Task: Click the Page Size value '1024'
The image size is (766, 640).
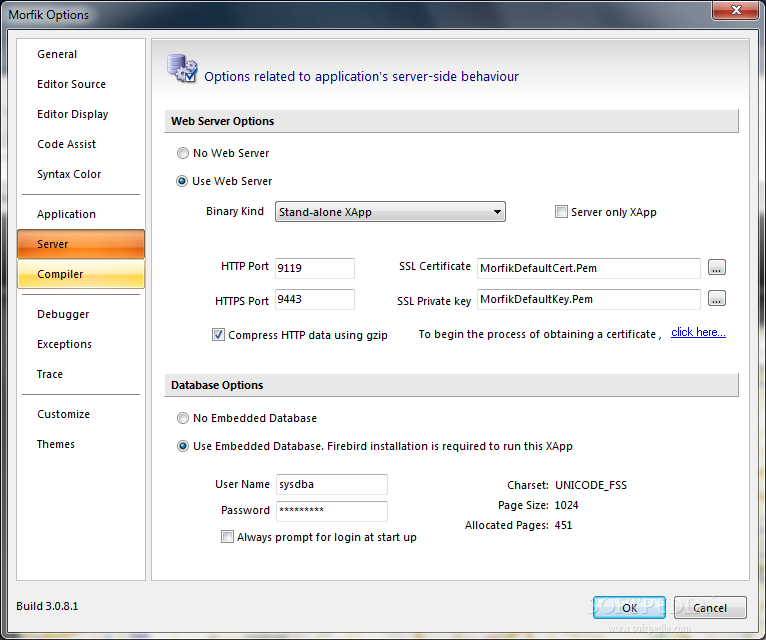Action: (566, 505)
